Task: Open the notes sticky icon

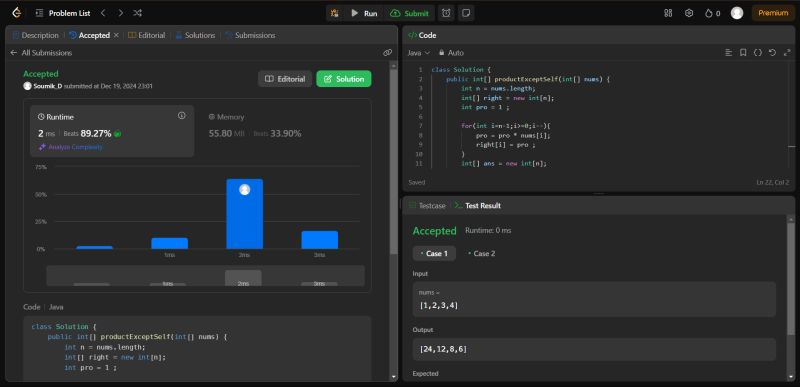Action: pos(465,13)
